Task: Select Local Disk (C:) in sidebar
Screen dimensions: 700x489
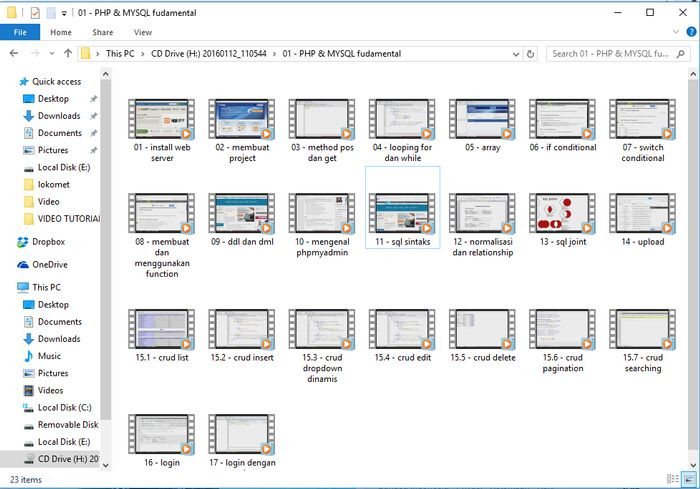Action: [x=65, y=408]
